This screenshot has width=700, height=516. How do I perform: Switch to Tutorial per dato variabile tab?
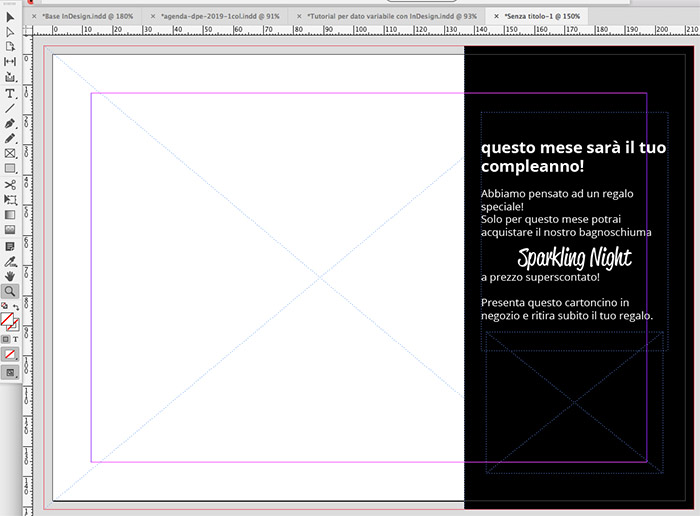(392, 16)
